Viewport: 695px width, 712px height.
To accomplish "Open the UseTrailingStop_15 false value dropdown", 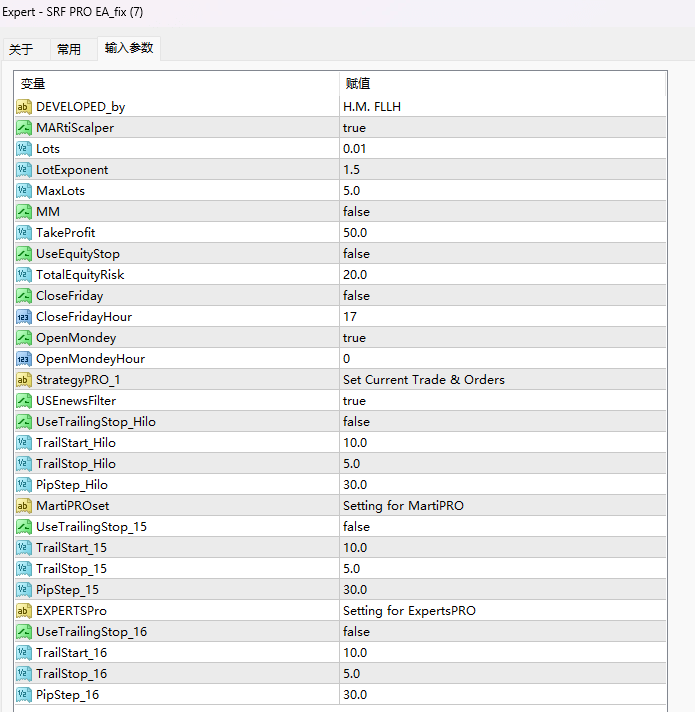I will [x=503, y=527].
